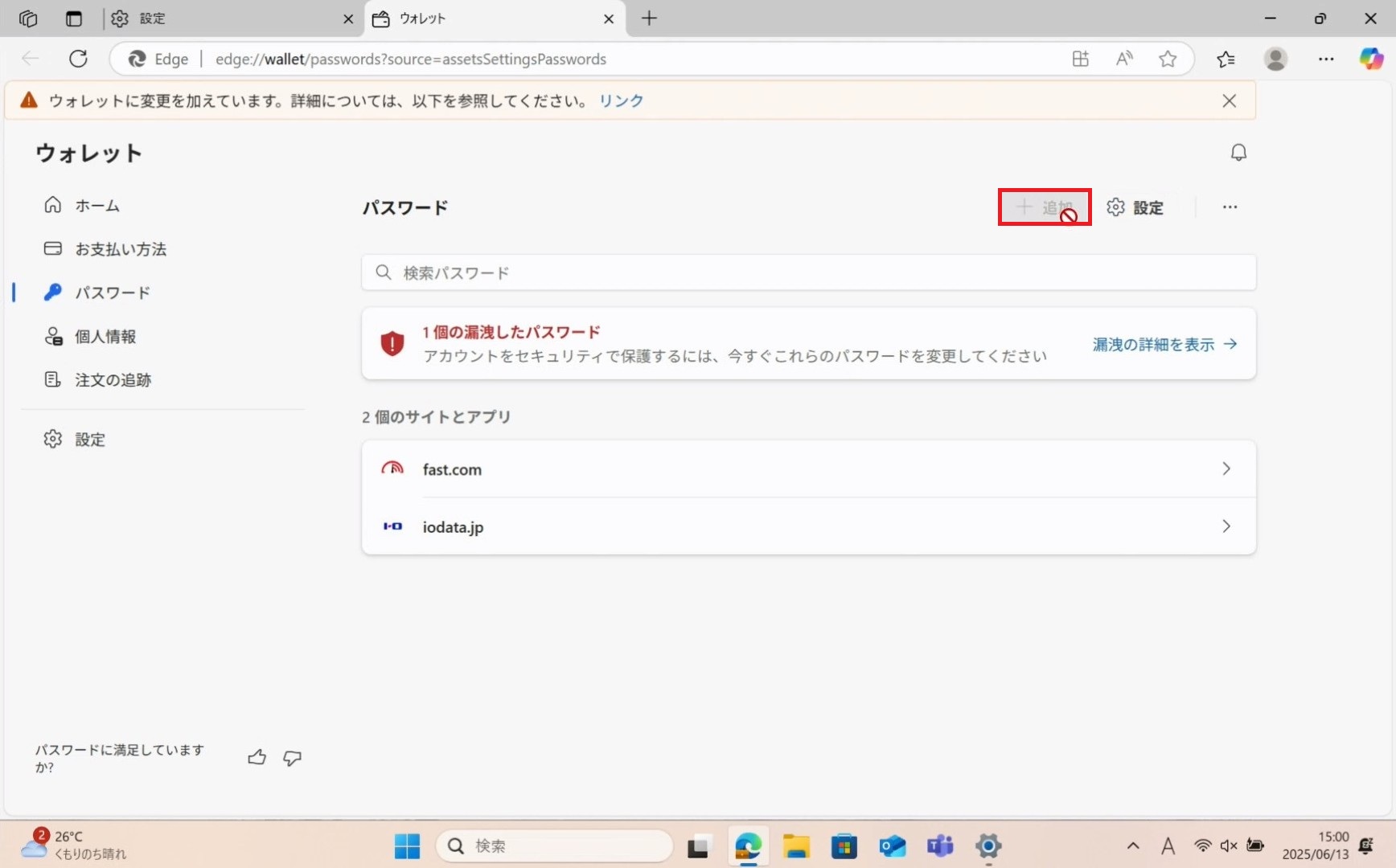Click the browser refresh icon
Screen dimensions: 1396x868
[78, 59]
